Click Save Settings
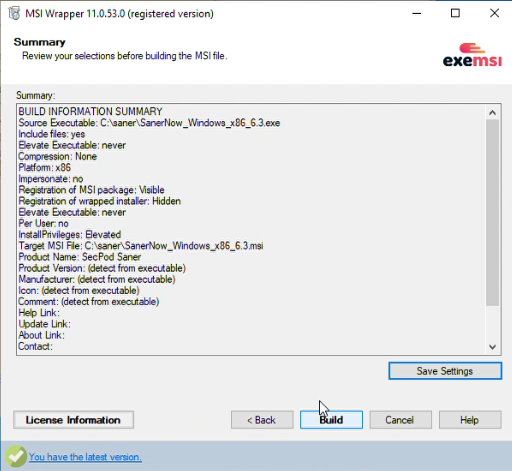Viewport: 512px width, 471px height. click(x=445, y=371)
